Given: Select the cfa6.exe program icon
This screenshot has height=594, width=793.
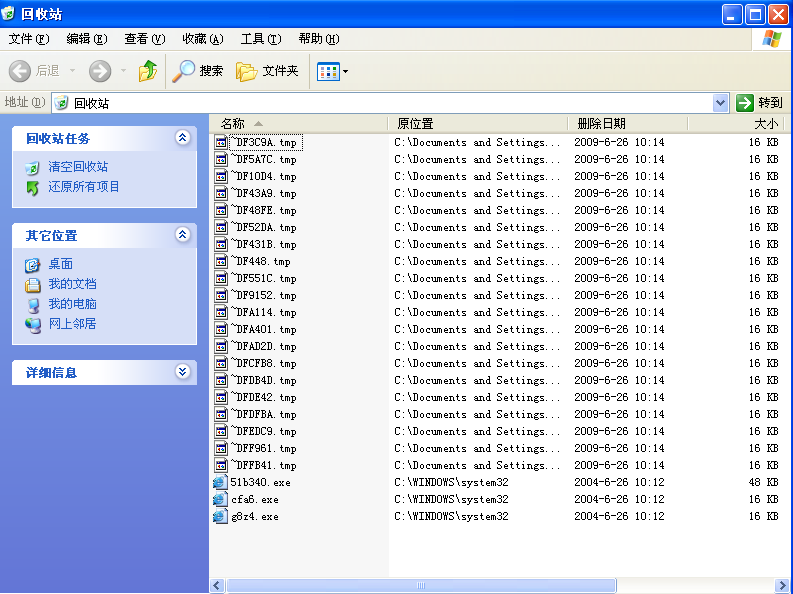Looking at the screenshot, I should (x=221, y=499).
